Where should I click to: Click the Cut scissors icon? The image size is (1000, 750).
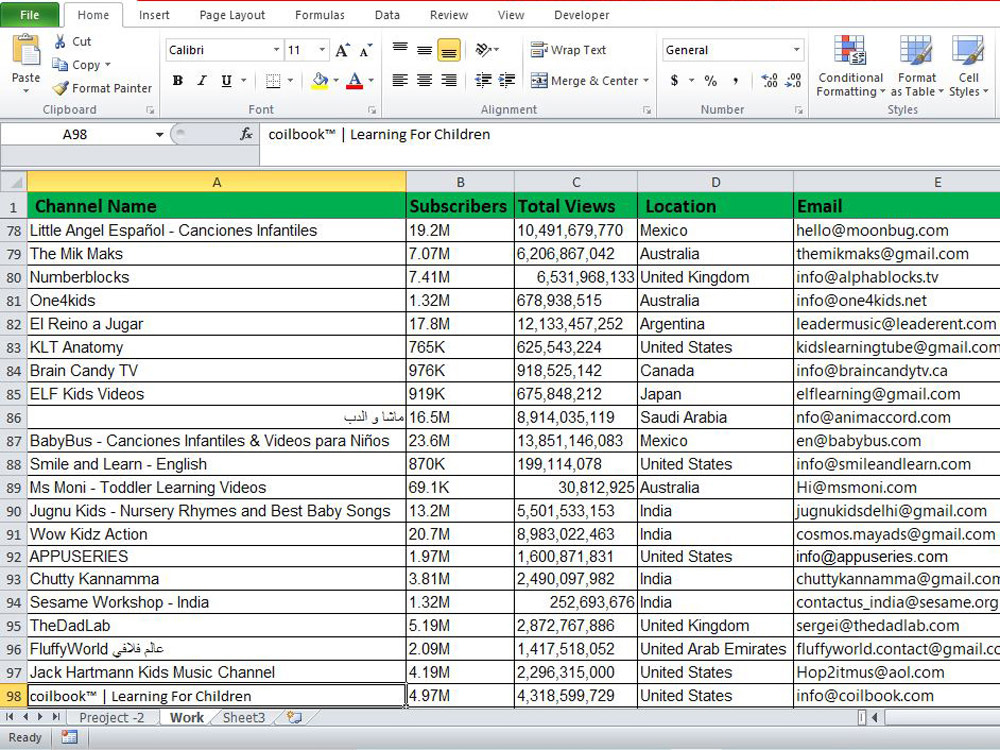pos(60,41)
